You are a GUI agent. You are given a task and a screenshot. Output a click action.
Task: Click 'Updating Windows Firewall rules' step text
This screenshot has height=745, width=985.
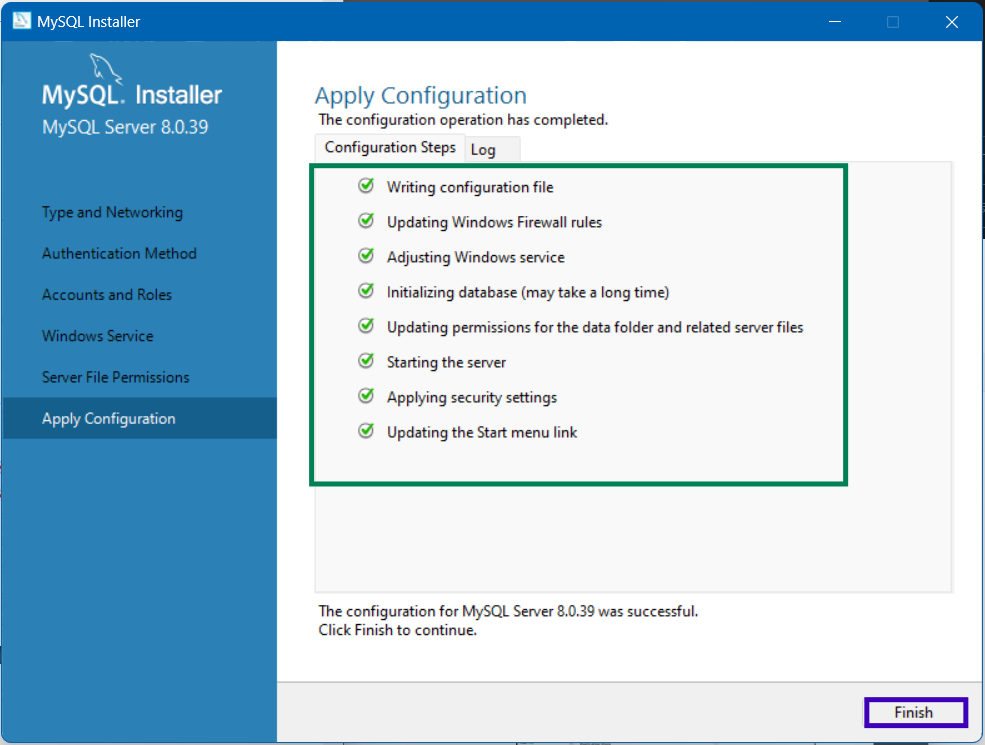494,222
